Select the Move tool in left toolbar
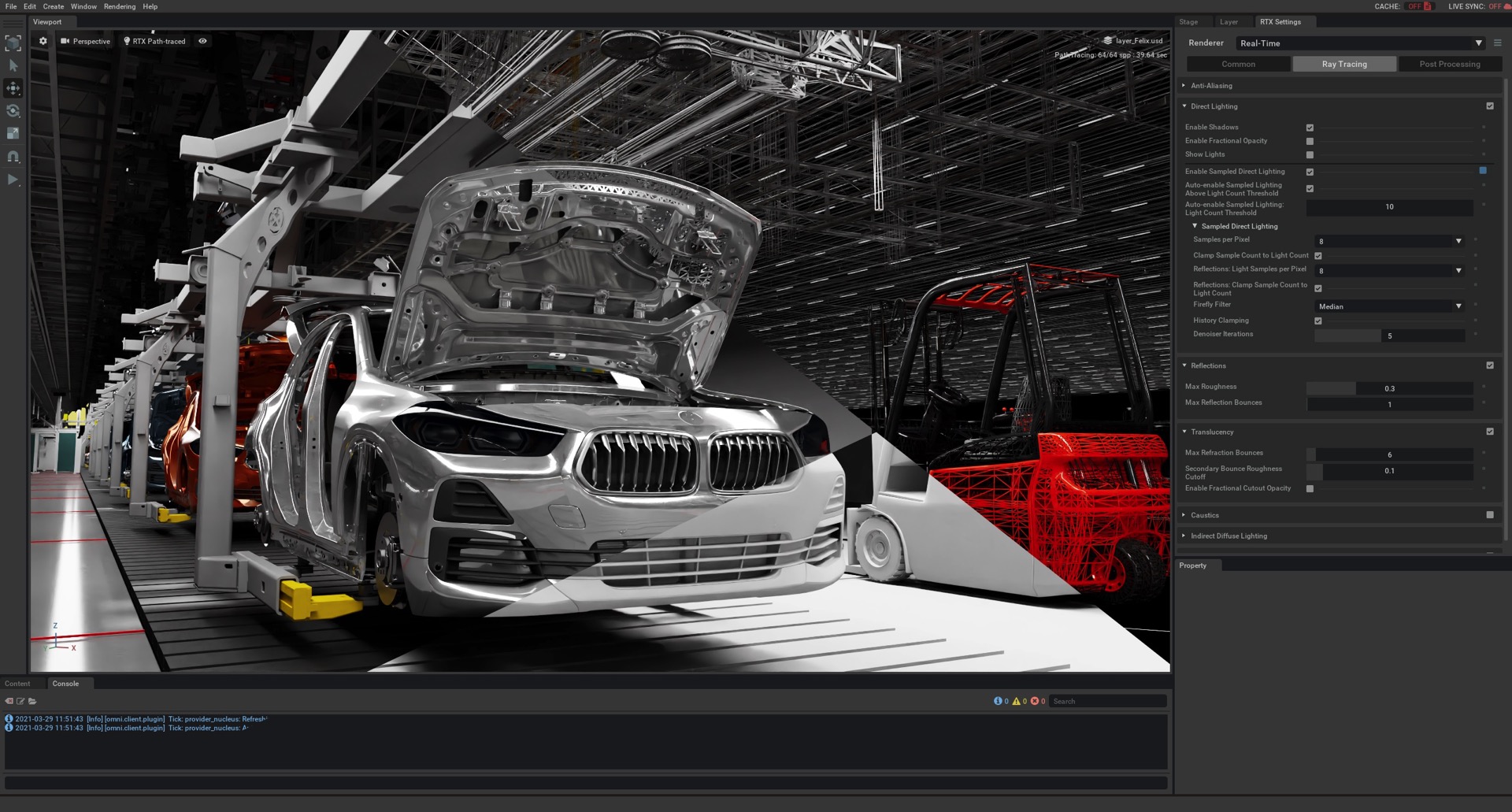This screenshot has width=1512, height=812. point(13,88)
